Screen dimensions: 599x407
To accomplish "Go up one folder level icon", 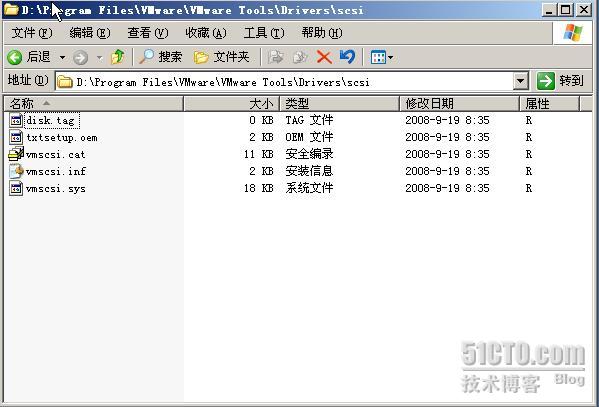I will 118,57.
